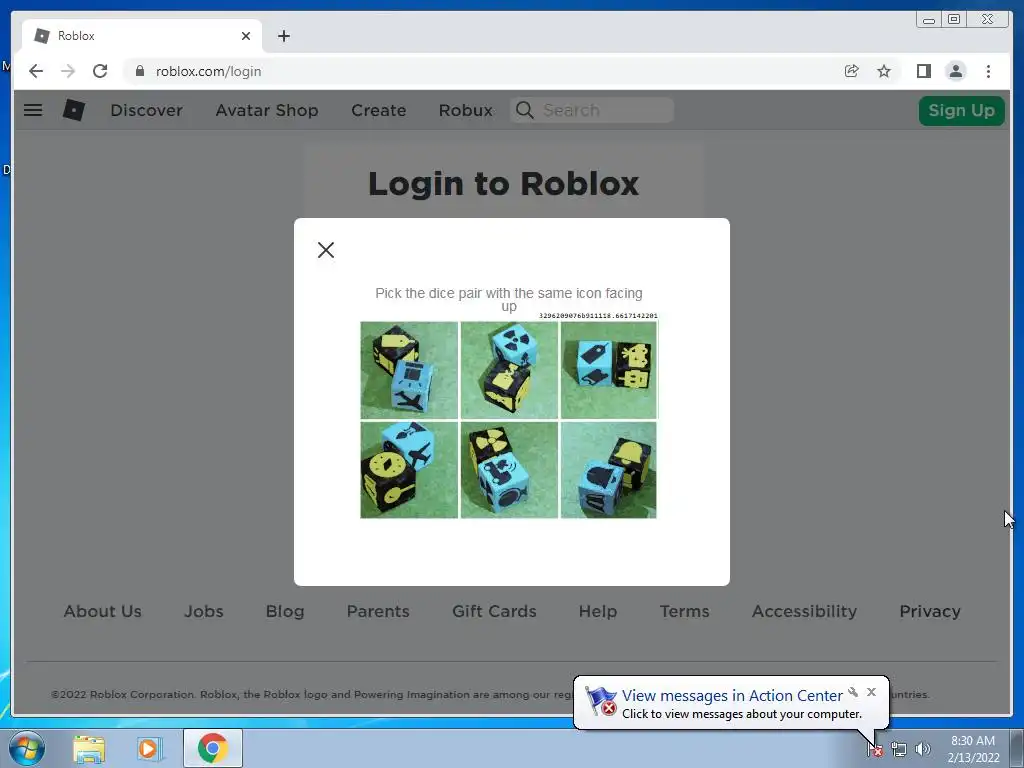The height and width of the screenshot is (768, 1024).
Task: Open the Jobs footer link
Action: tap(204, 611)
